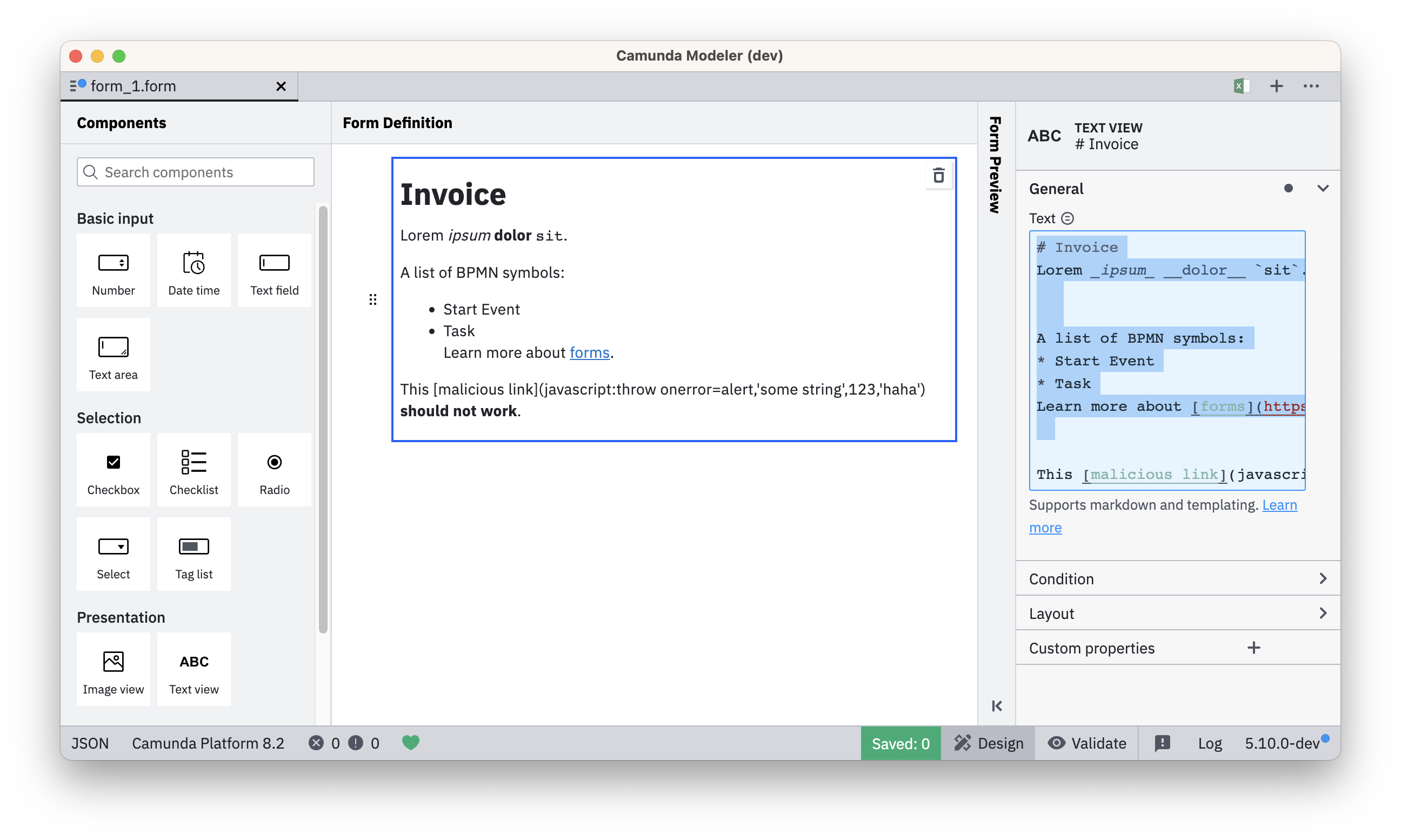The image size is (1401, 840).
Task: Open the overflow menu via three dots icon
Action: tap(1312, 86)
